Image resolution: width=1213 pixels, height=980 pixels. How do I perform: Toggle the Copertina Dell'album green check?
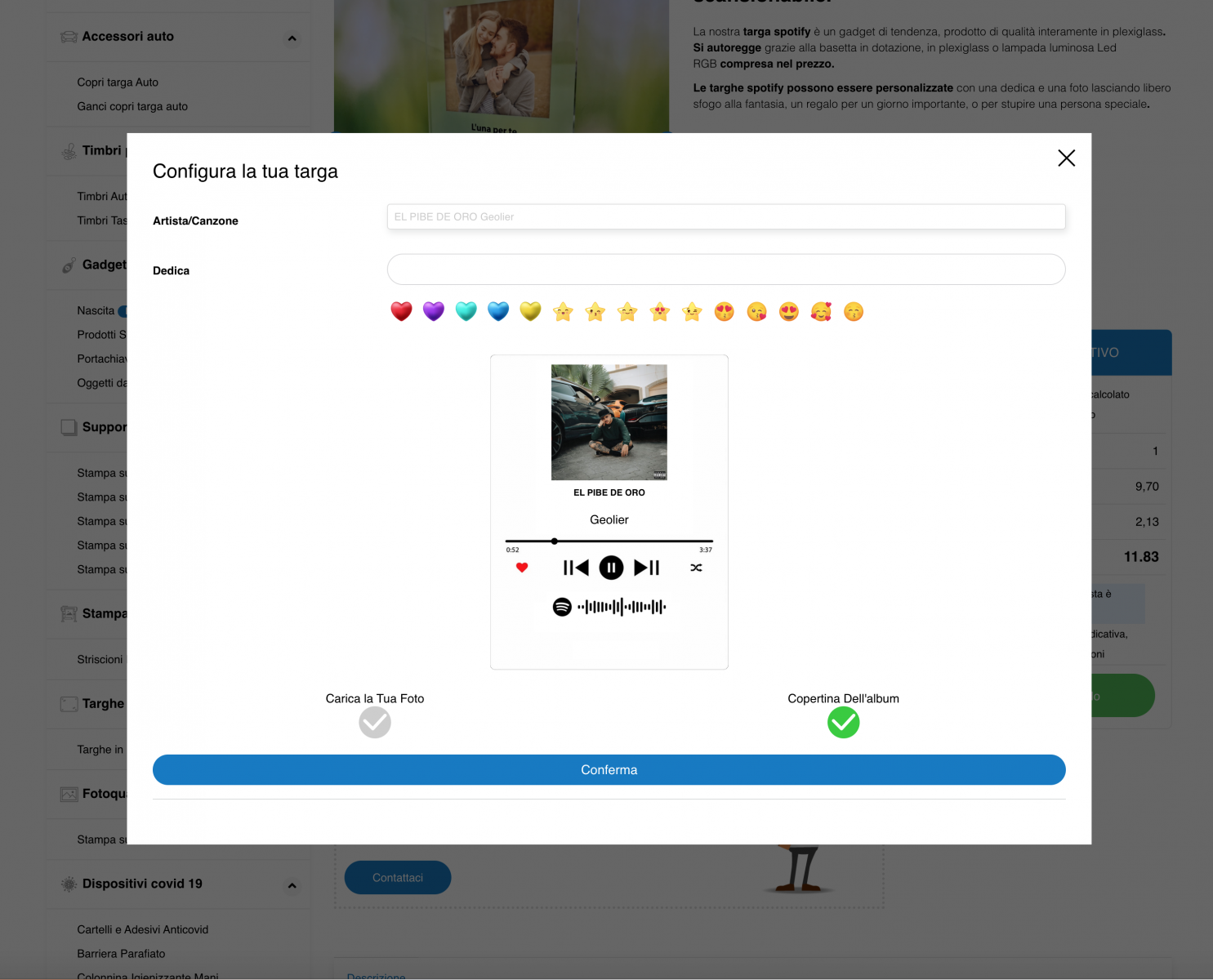coord(844,722)
